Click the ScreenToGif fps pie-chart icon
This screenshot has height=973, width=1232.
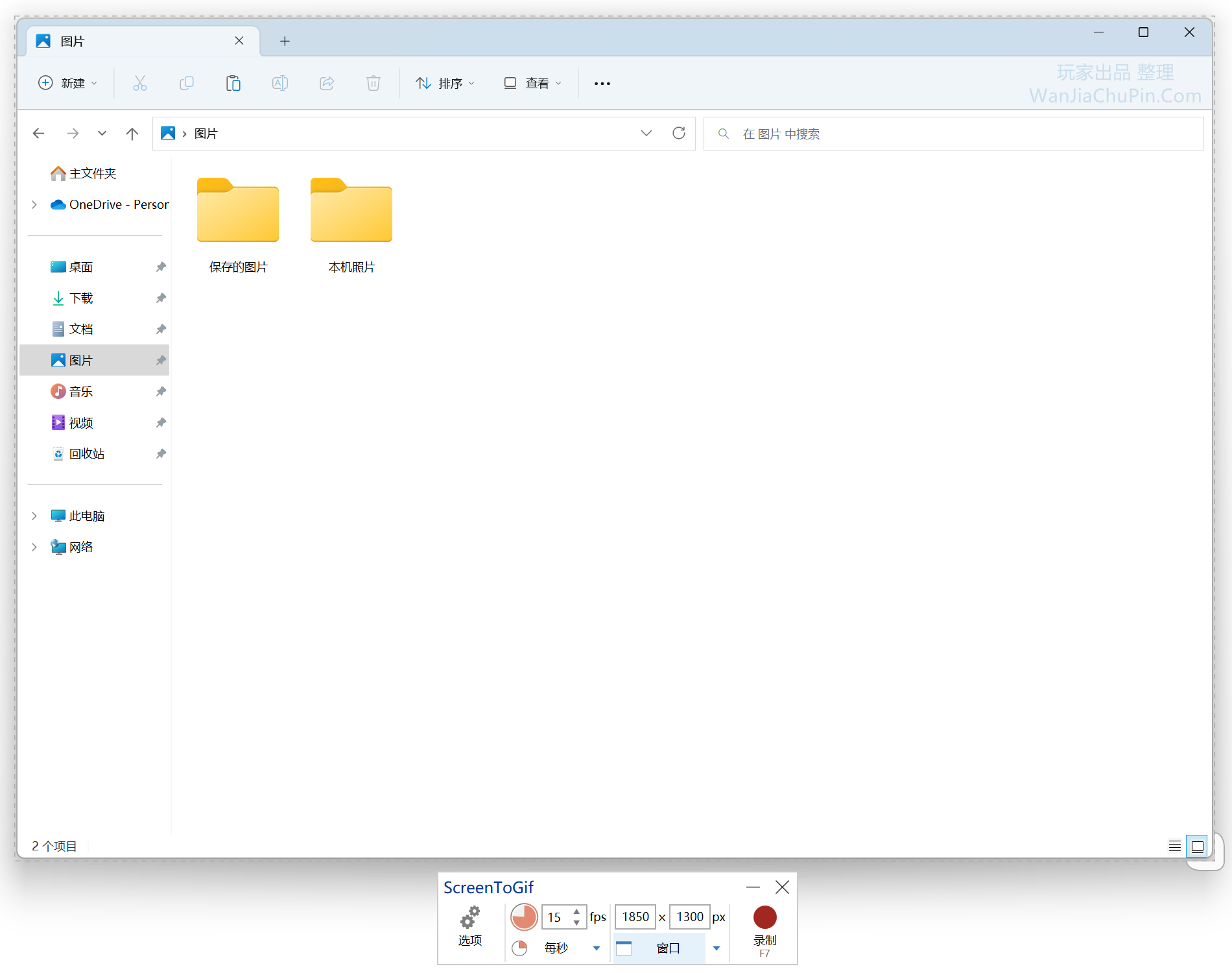point(524,917)
